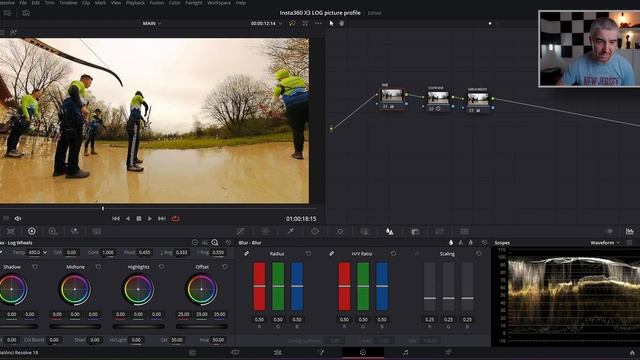Open the Sizing palette icon

point(440,231)
